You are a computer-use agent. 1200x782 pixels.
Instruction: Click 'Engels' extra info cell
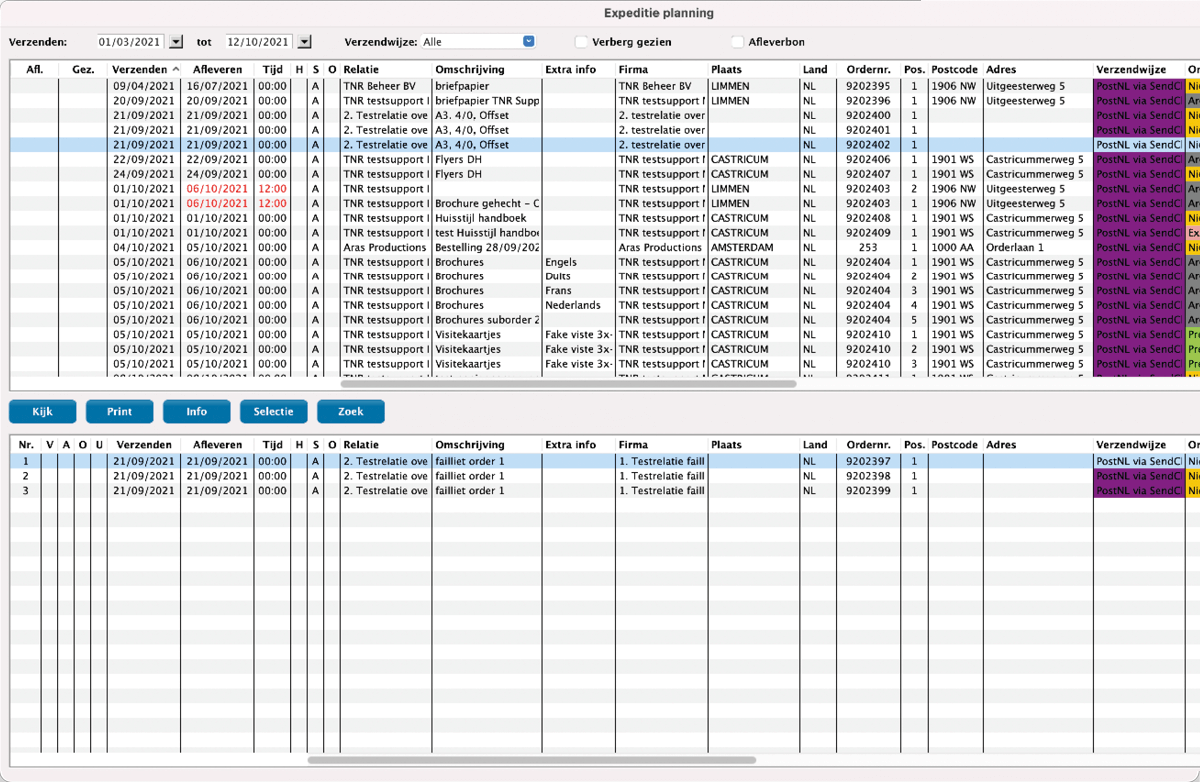(578, 262)
